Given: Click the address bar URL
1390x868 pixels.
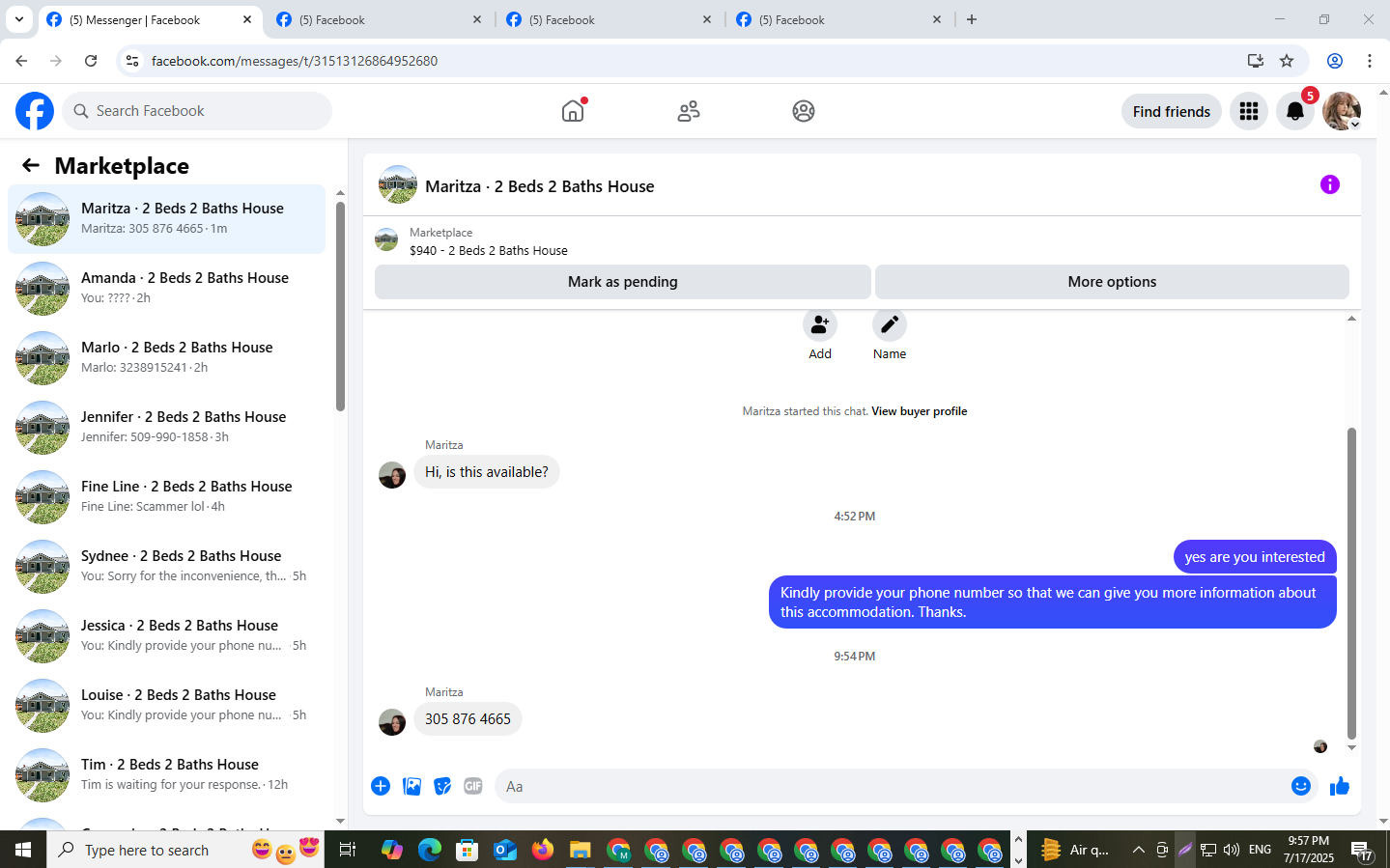Looking at the screenshot, I should (x=295, y=61).
